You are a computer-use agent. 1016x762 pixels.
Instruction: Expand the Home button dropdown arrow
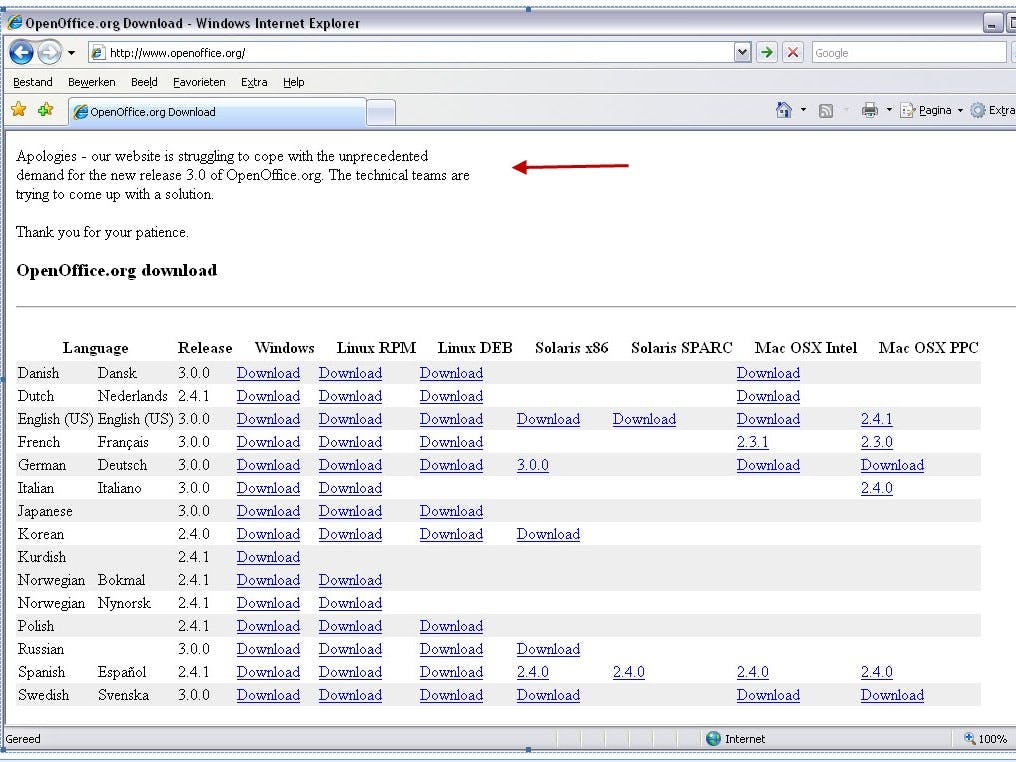(803, 110)
